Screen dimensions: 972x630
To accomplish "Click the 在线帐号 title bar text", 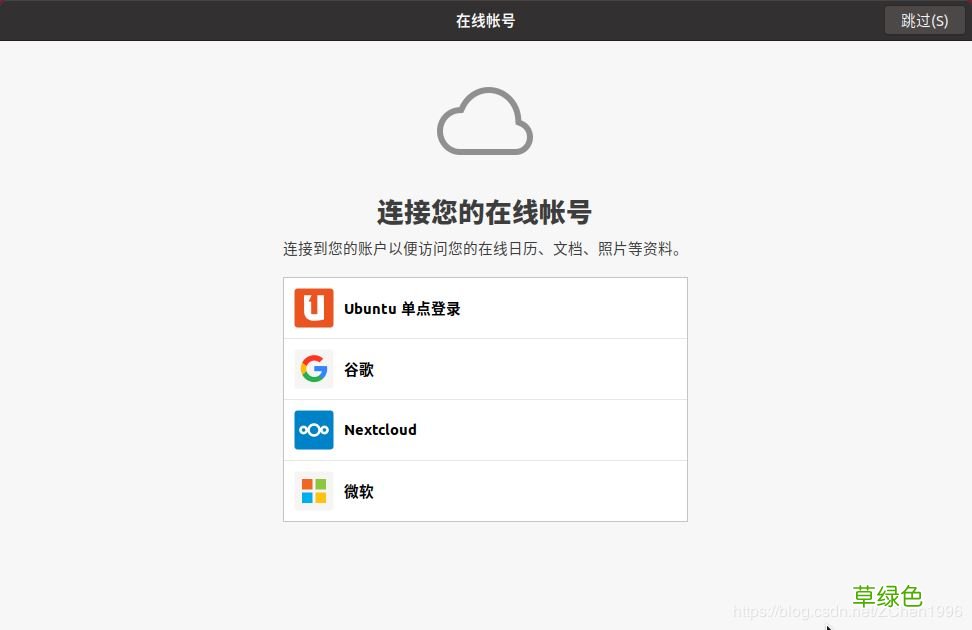I will pyautogui.click(x=485, y=19).
